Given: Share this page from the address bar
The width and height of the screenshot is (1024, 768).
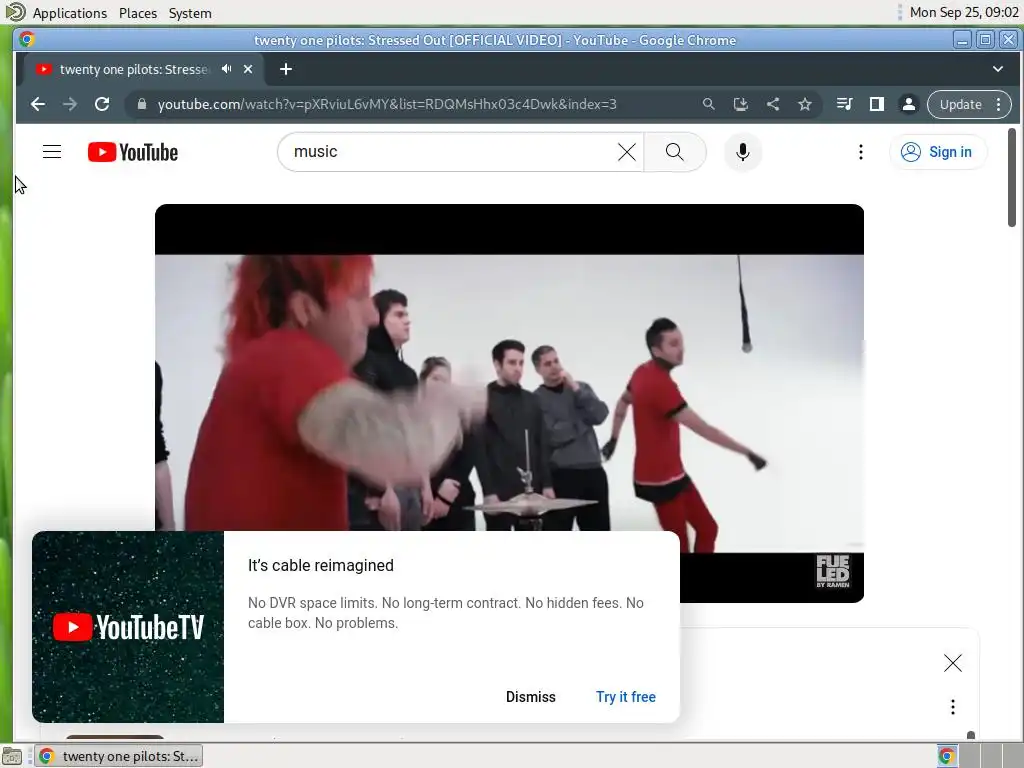Looking at the screenshot, I should 773,104.
